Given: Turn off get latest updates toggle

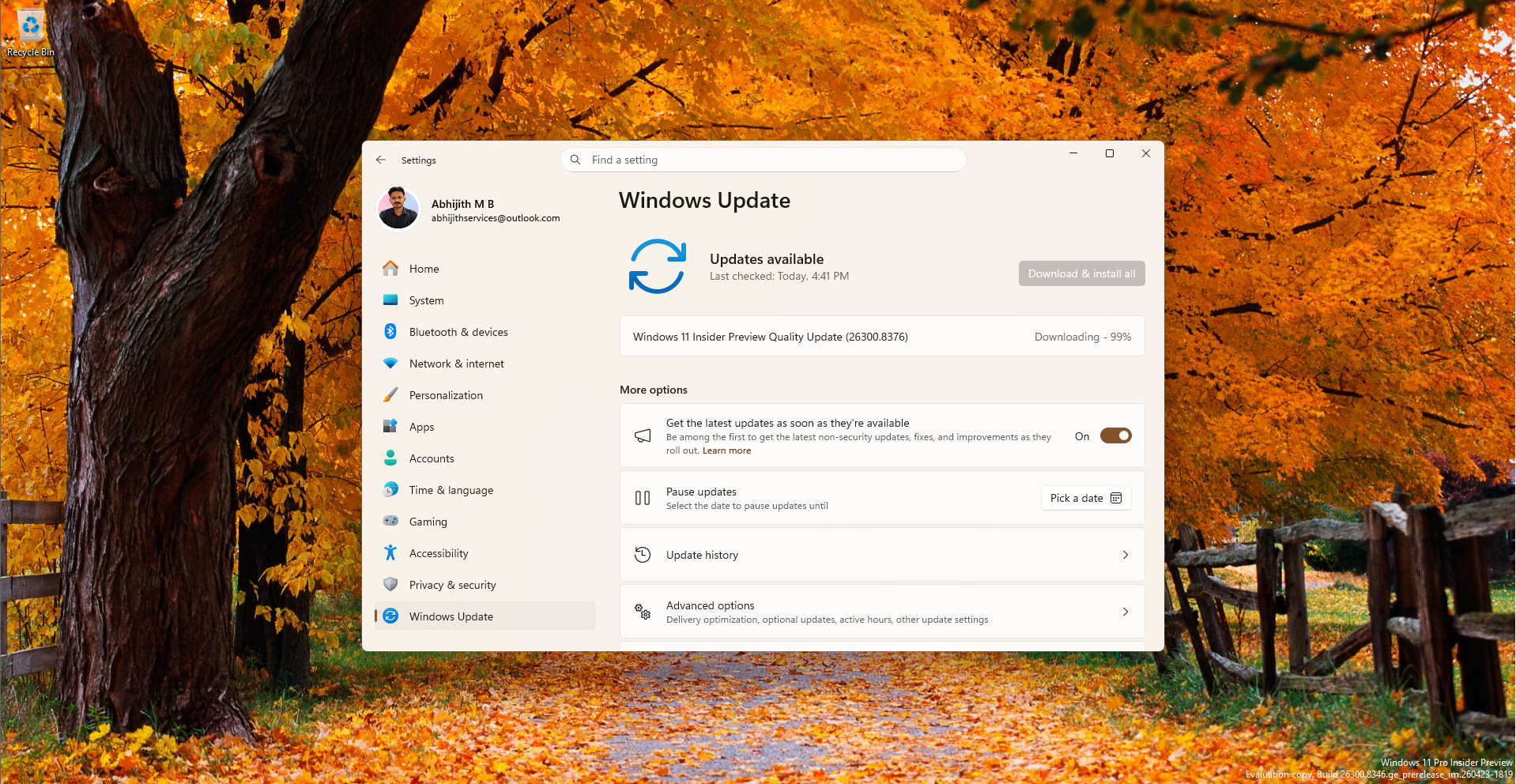Looking at the screenshot, I should tap(1116, 436).
